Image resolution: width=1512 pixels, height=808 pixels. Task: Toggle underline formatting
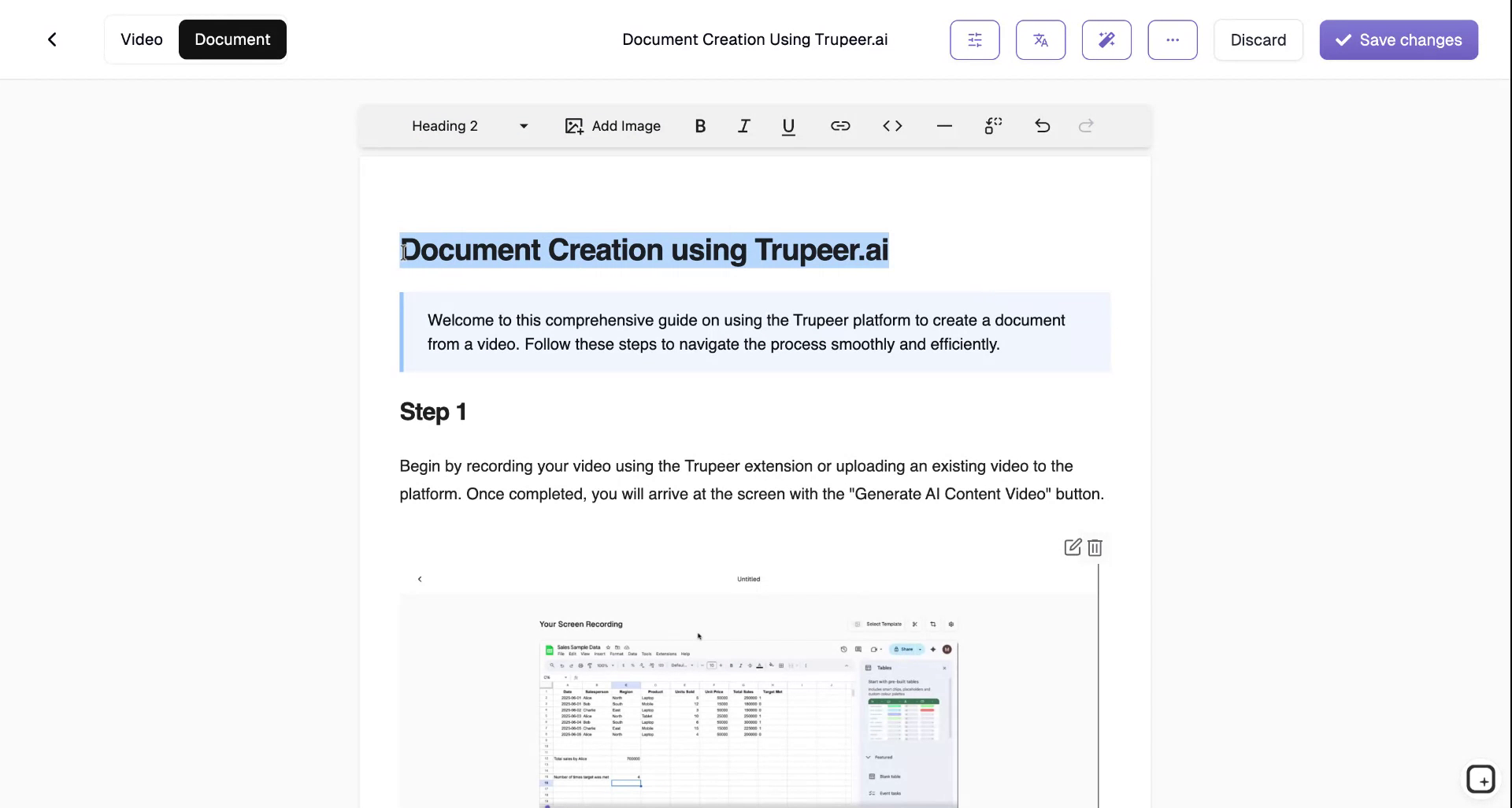[787, 125]
